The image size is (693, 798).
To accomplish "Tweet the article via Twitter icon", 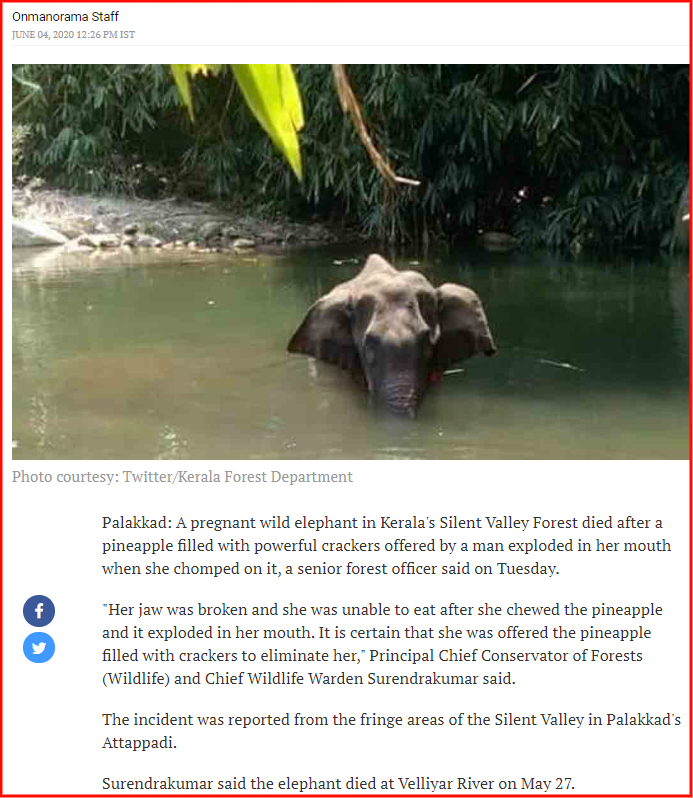I will (x=39, y=647).
